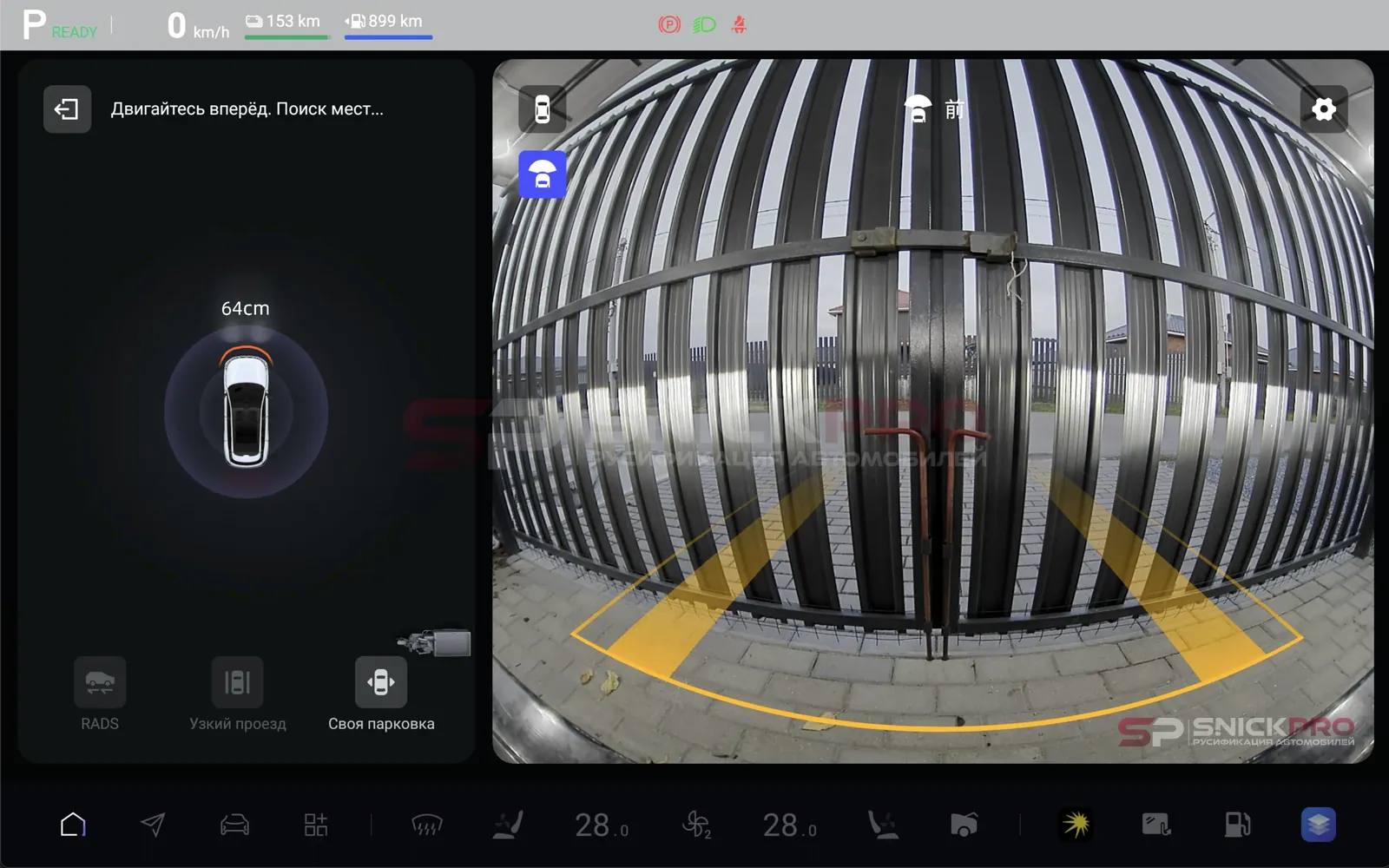Tap the P gear indicator
1389x868 pixels.
pyautogui.click(x=34, y=24)
